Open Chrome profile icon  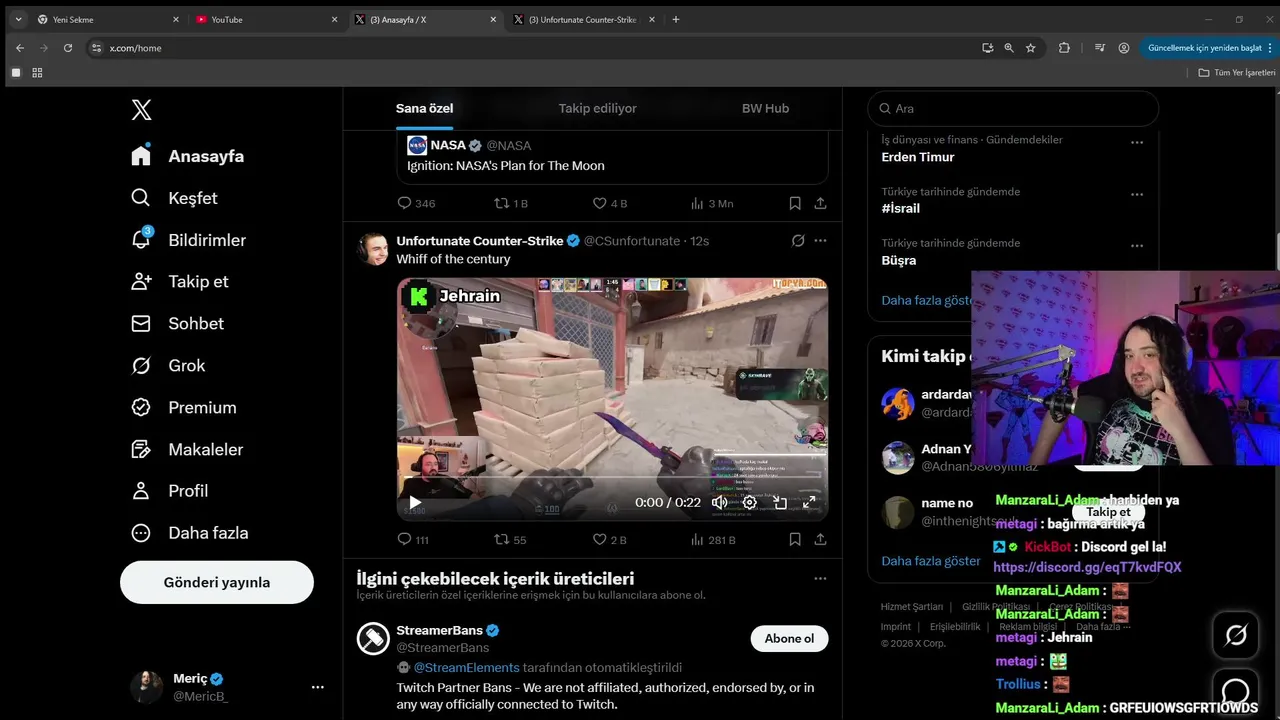[x=1124, y=48]
